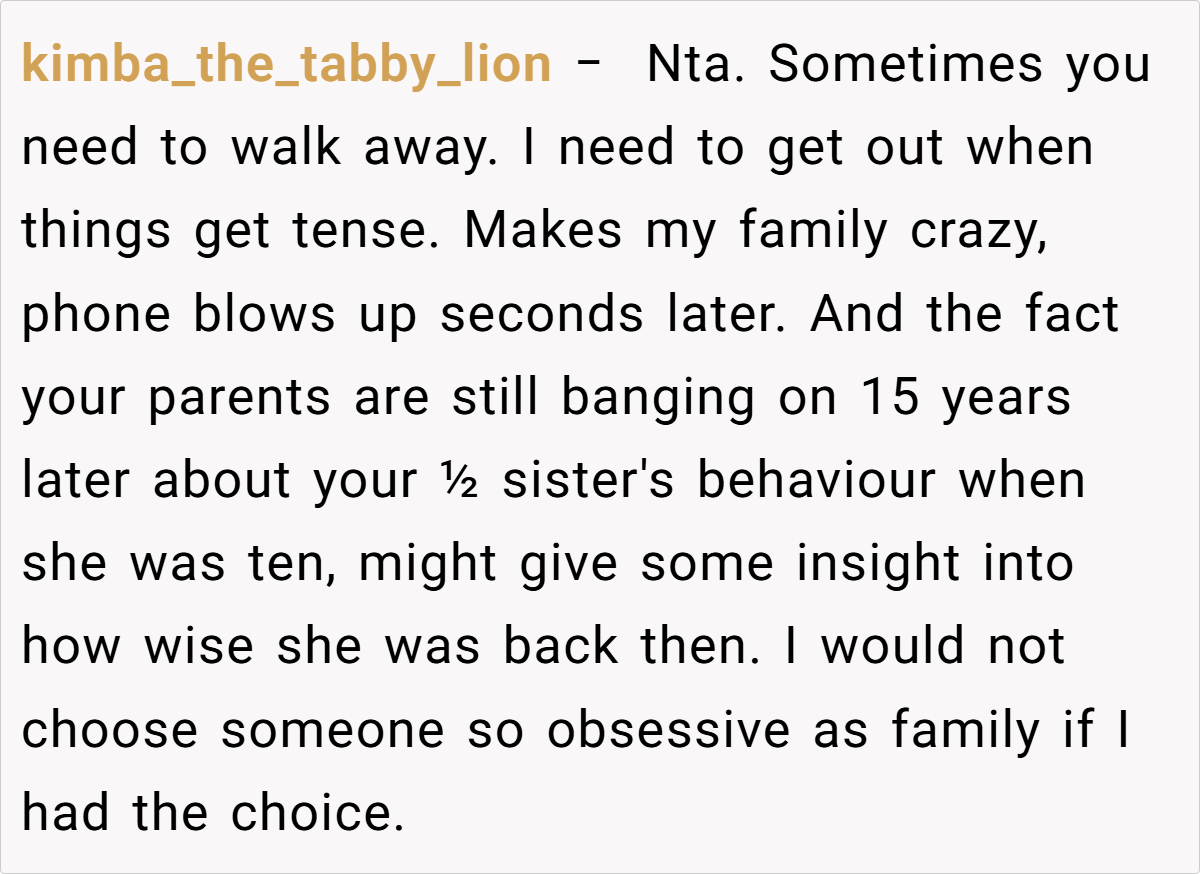
Task: Click the word "parents"
Action: (x=239, y=398)
